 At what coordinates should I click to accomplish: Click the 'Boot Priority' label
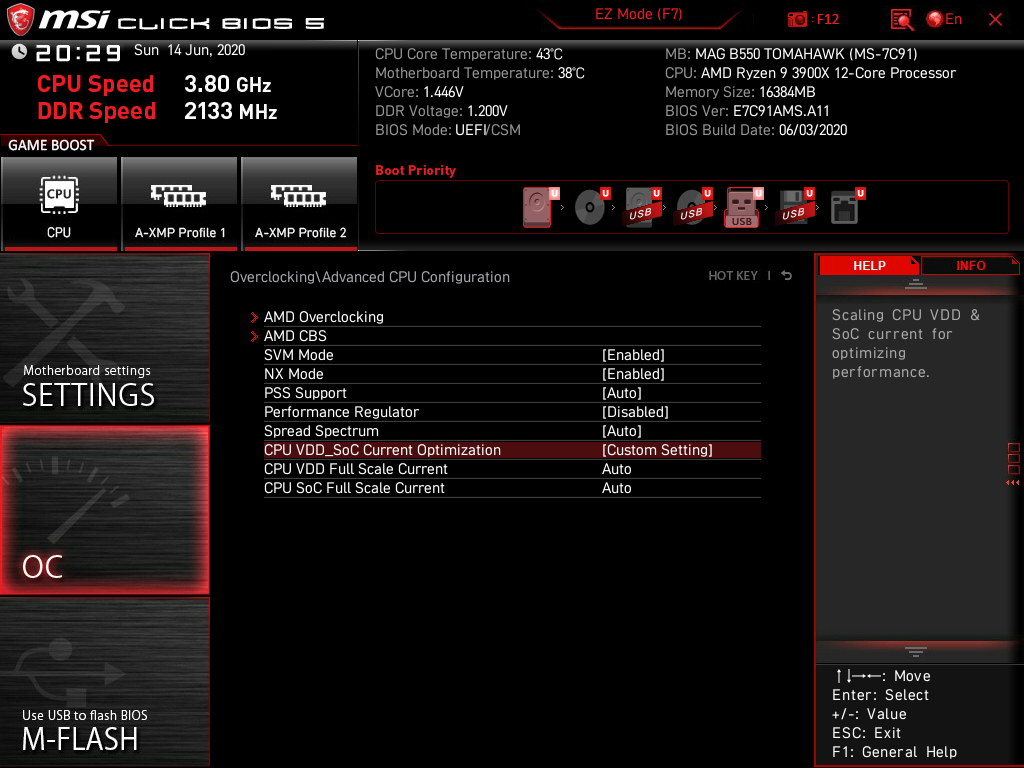[x=415, y=170]
